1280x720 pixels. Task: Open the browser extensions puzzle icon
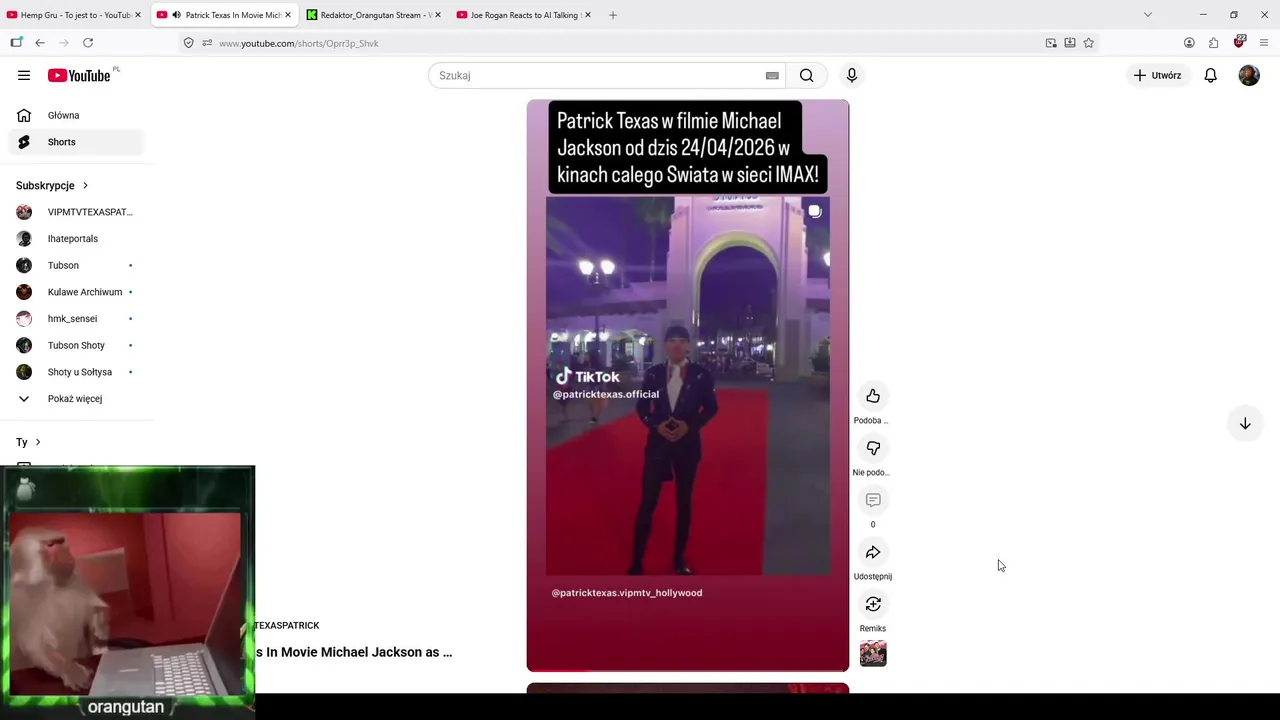(1213, 43)
